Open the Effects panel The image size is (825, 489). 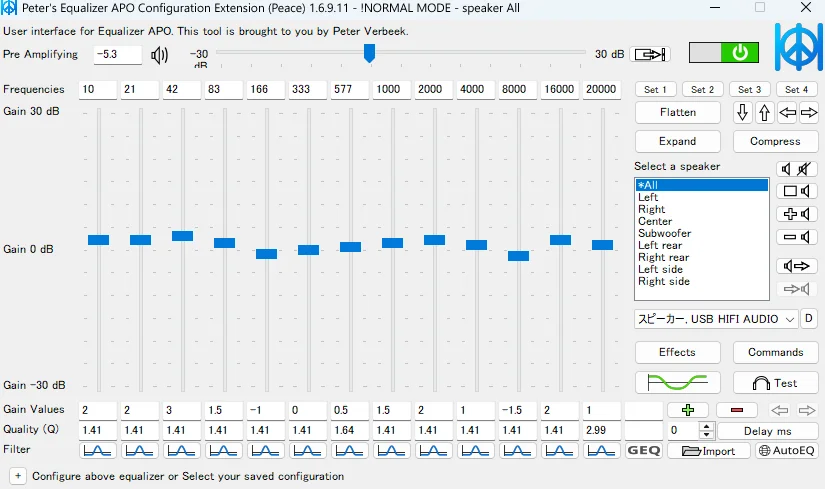(677, 352)
